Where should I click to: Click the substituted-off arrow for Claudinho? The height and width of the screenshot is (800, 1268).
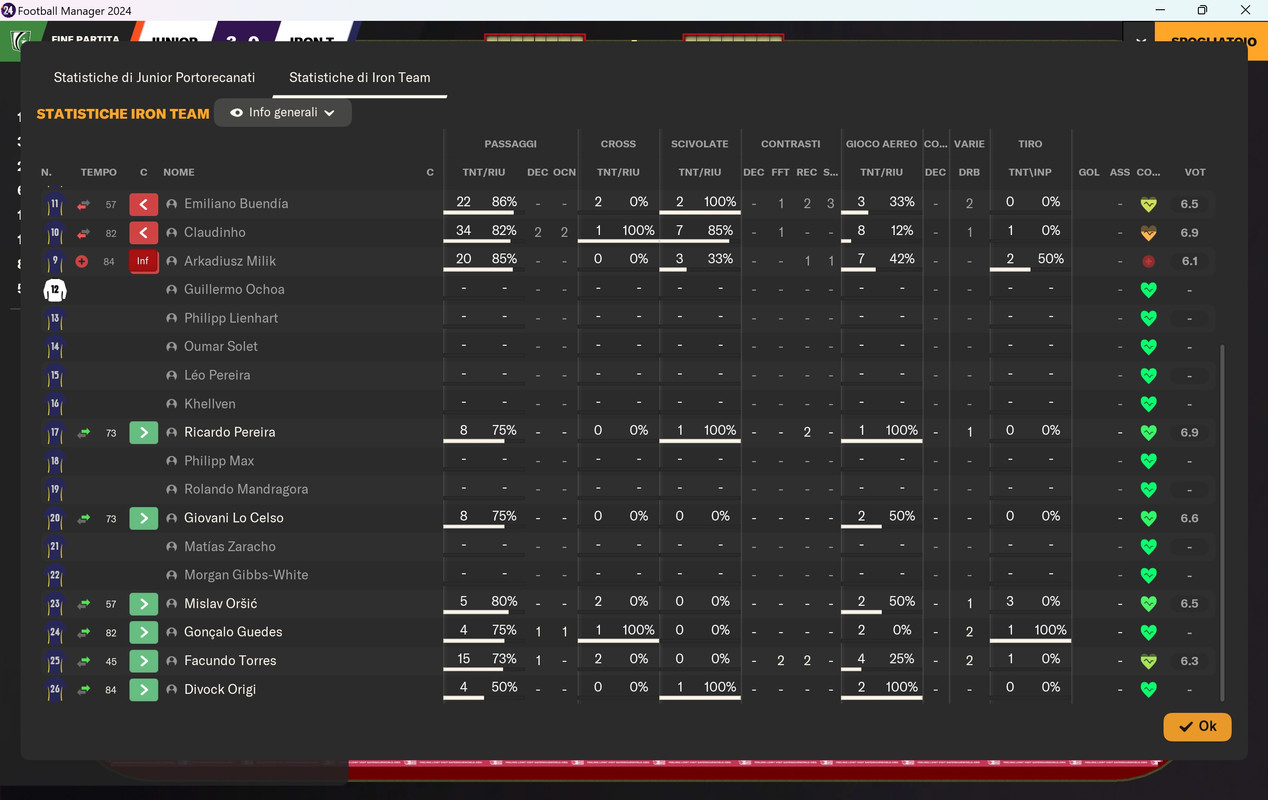(x=144, y=233)
